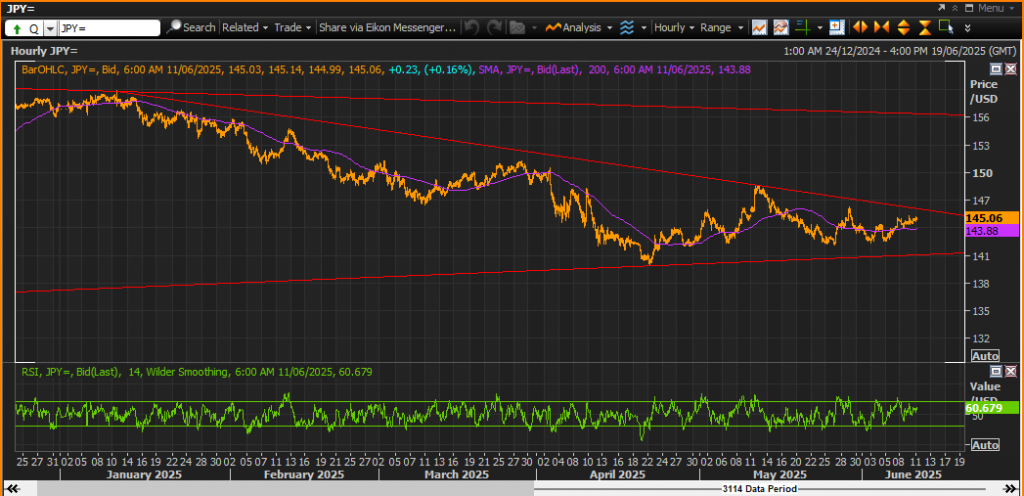The image size is (1024, 496).
Task: Close the RSI indicator panel
Action: click(x=1010, y=371)
